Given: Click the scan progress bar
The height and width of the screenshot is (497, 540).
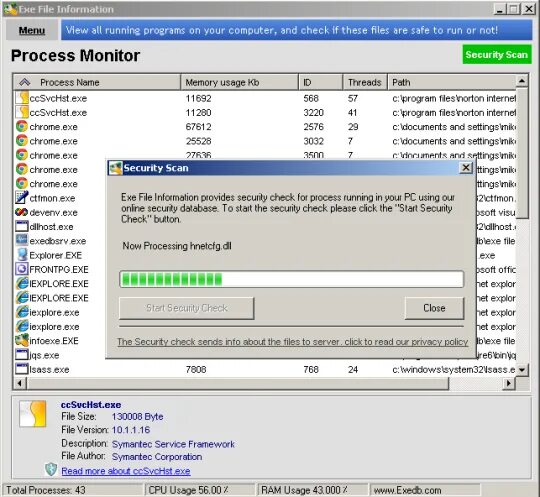Looking at the screenshot, I should (291, 279).
